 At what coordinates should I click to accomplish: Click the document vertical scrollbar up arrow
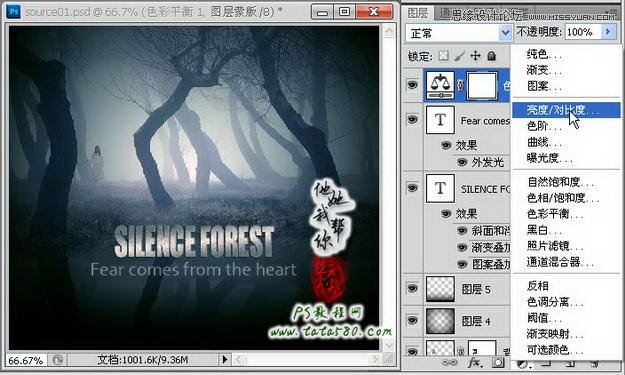(x=388, y=30)
